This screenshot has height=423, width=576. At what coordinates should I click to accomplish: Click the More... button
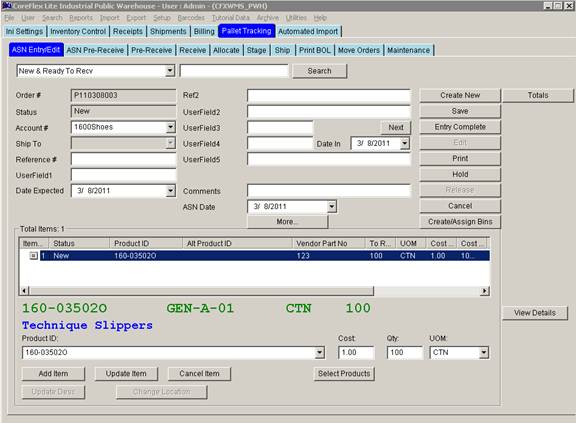pos(287,221)
